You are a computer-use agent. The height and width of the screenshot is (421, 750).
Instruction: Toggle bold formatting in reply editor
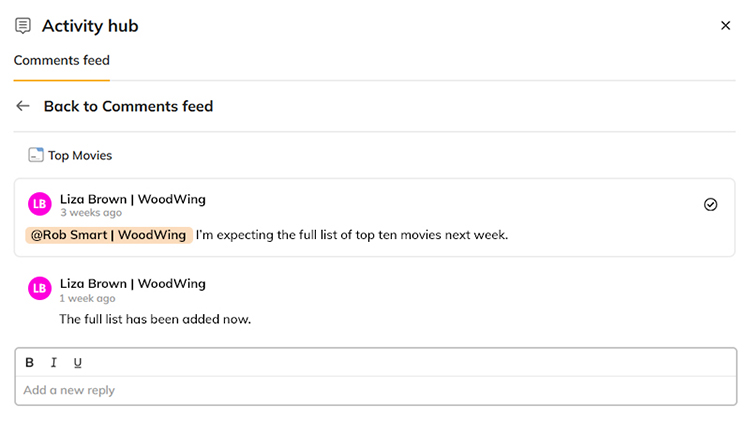(30, 362)
